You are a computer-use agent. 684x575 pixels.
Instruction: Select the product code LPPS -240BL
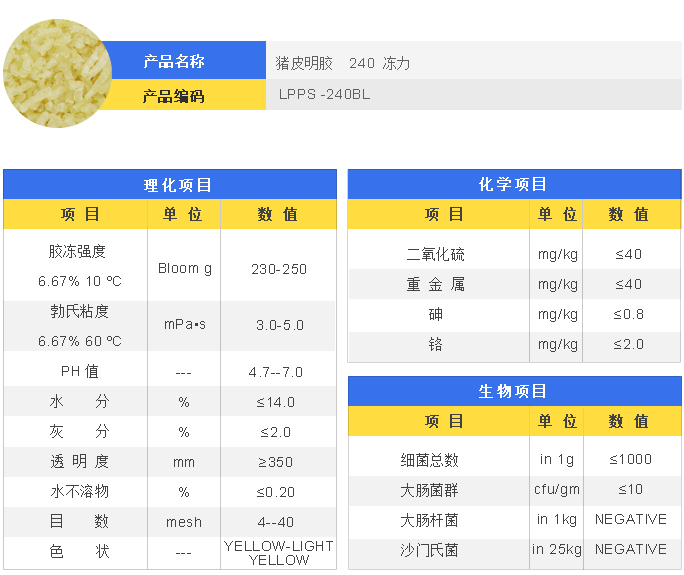coord(326,96)
